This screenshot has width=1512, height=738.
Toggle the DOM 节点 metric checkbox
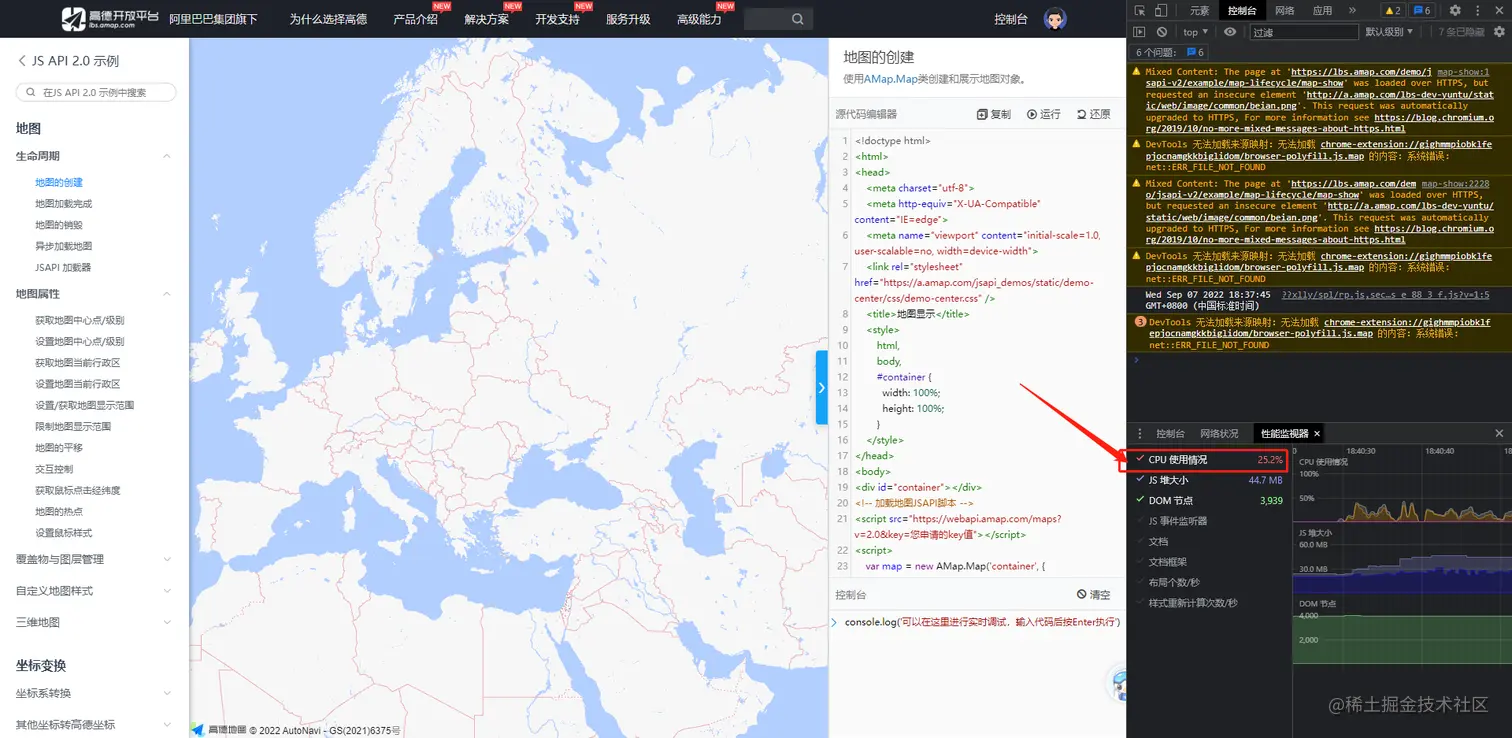coord(1140,500)
